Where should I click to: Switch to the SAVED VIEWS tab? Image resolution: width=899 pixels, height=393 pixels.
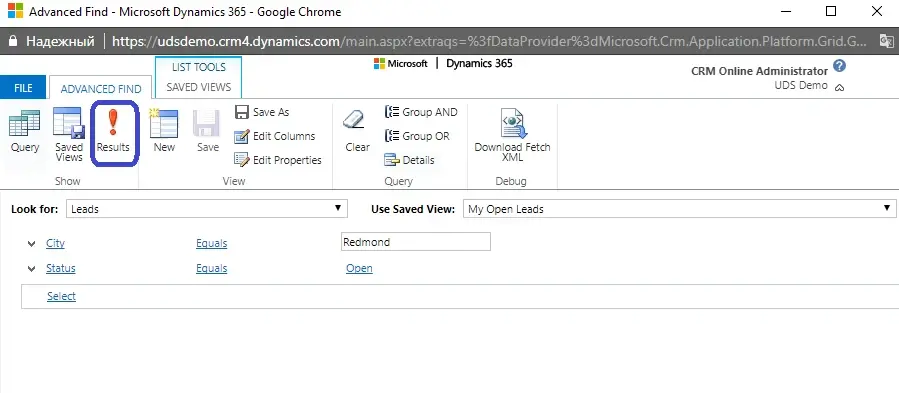tap(198, 87)
